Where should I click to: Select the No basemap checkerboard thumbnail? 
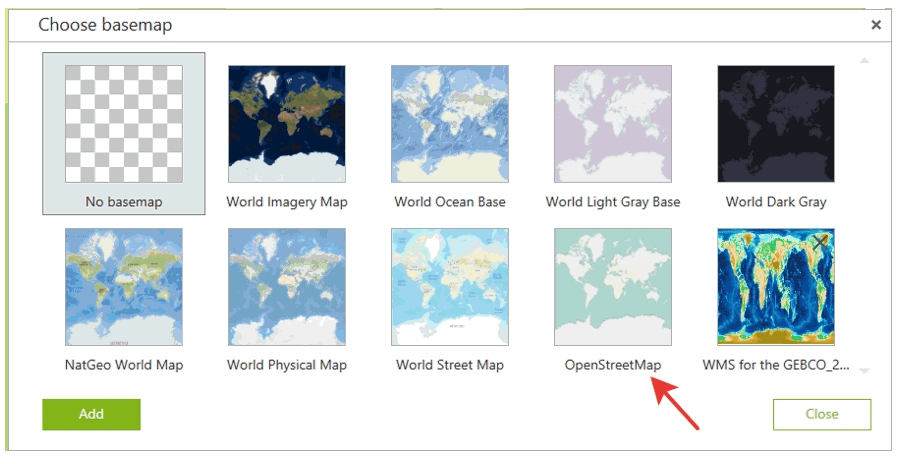pos(124,124)
